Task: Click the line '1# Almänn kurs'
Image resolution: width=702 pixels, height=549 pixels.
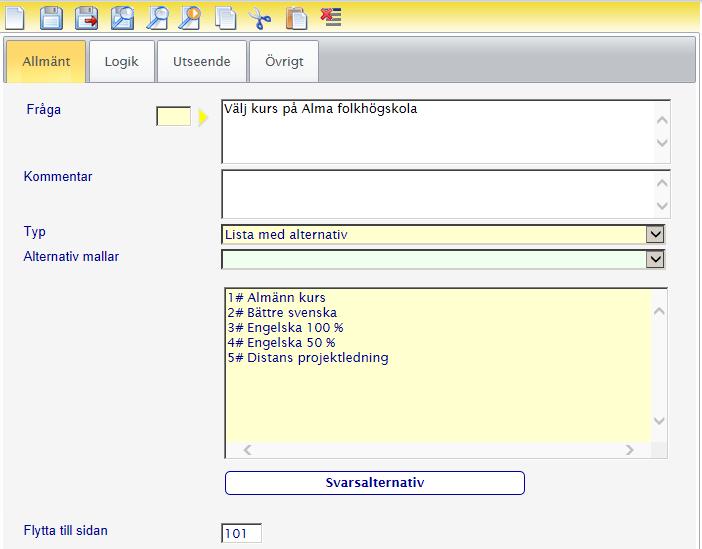Action: click(276, 297)
